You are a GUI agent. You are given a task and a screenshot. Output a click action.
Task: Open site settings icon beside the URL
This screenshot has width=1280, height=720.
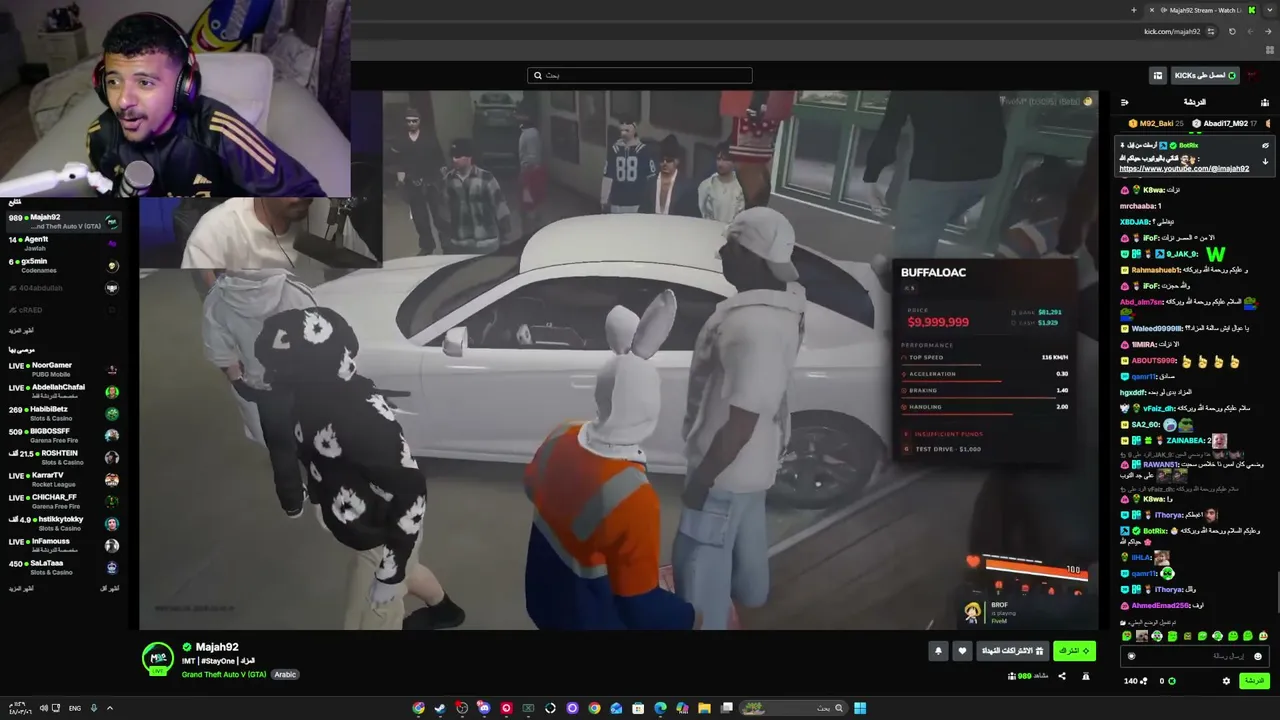click(1211, 31)
